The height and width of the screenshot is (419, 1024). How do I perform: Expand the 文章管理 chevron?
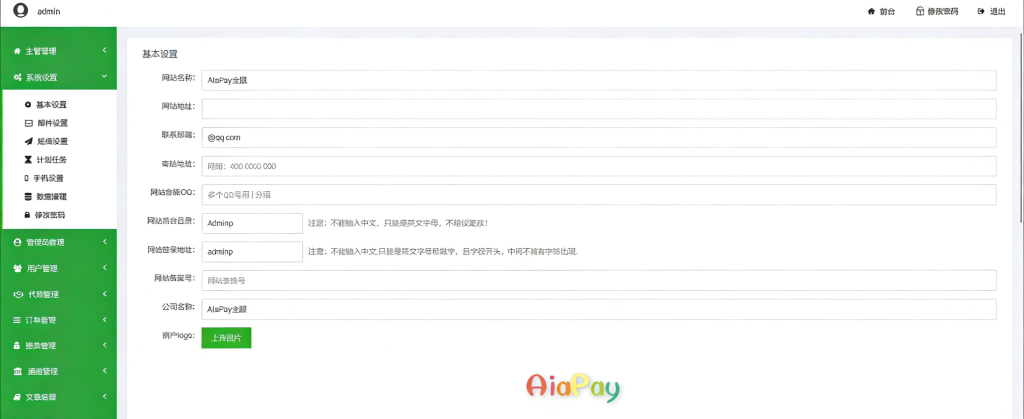pyautogui.click(x=104, y=396)
